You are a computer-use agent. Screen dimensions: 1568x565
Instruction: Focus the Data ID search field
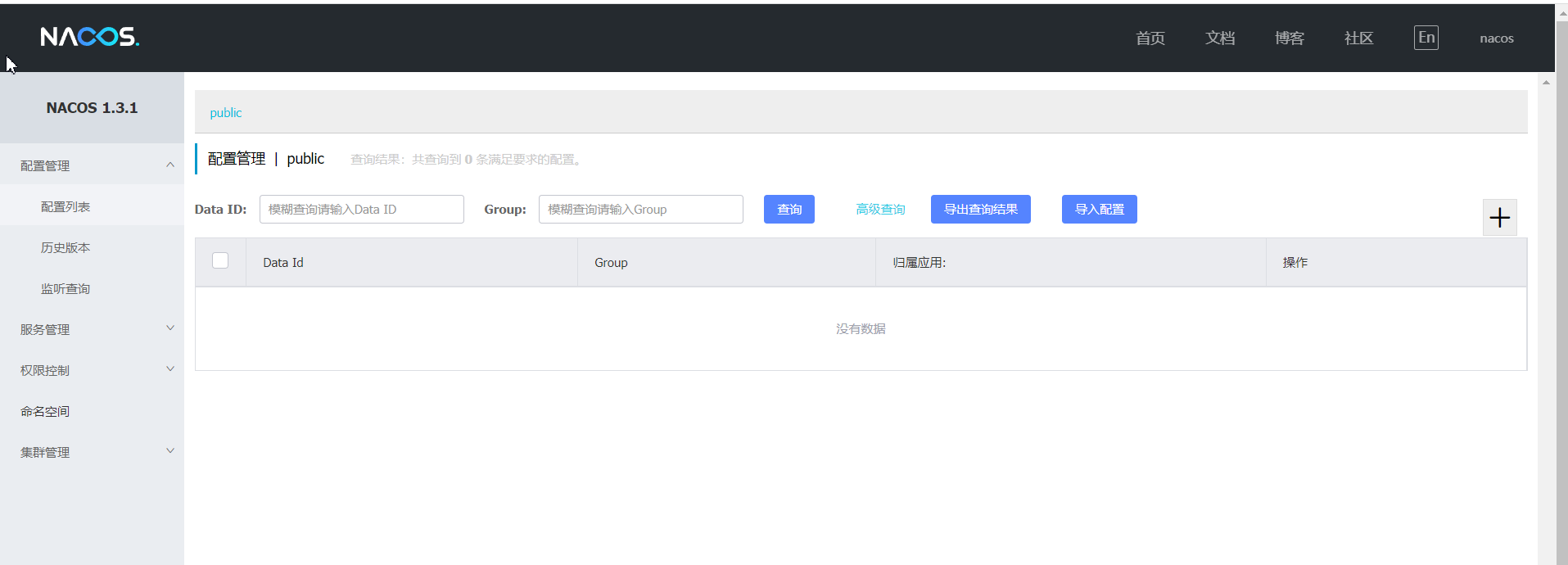coord(362,210)
